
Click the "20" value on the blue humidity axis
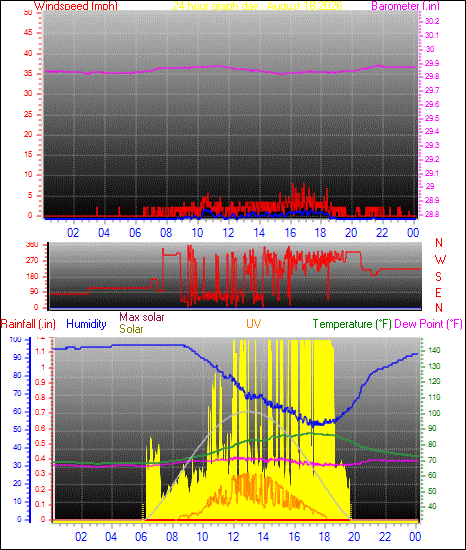tap(17, 483)
